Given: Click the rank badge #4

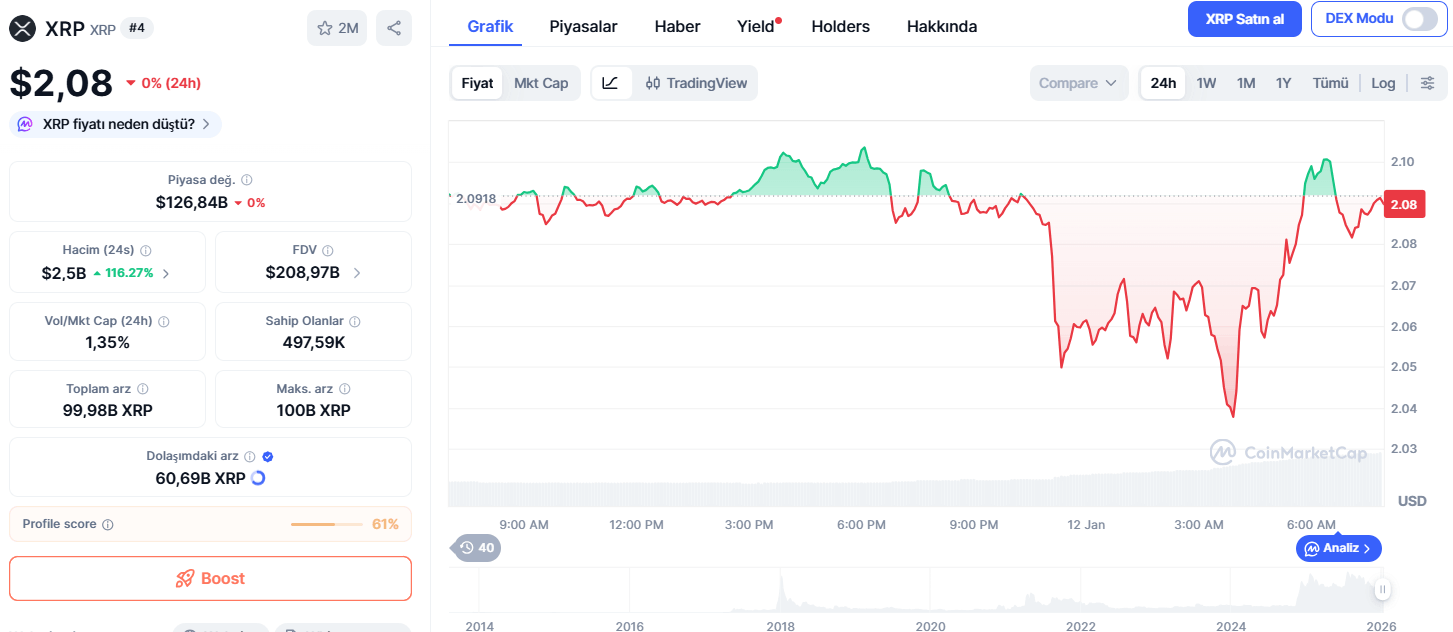Looking at the screenshot, I should [x=137, y=28].
